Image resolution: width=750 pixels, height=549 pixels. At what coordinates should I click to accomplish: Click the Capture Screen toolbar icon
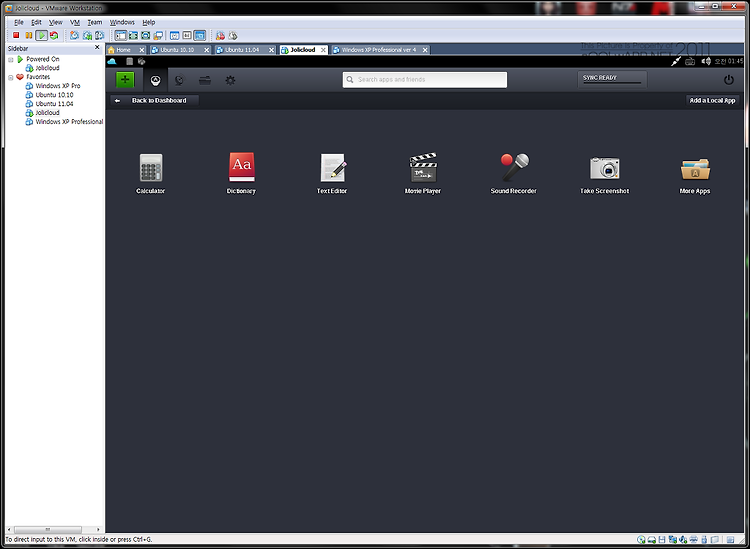220,35
